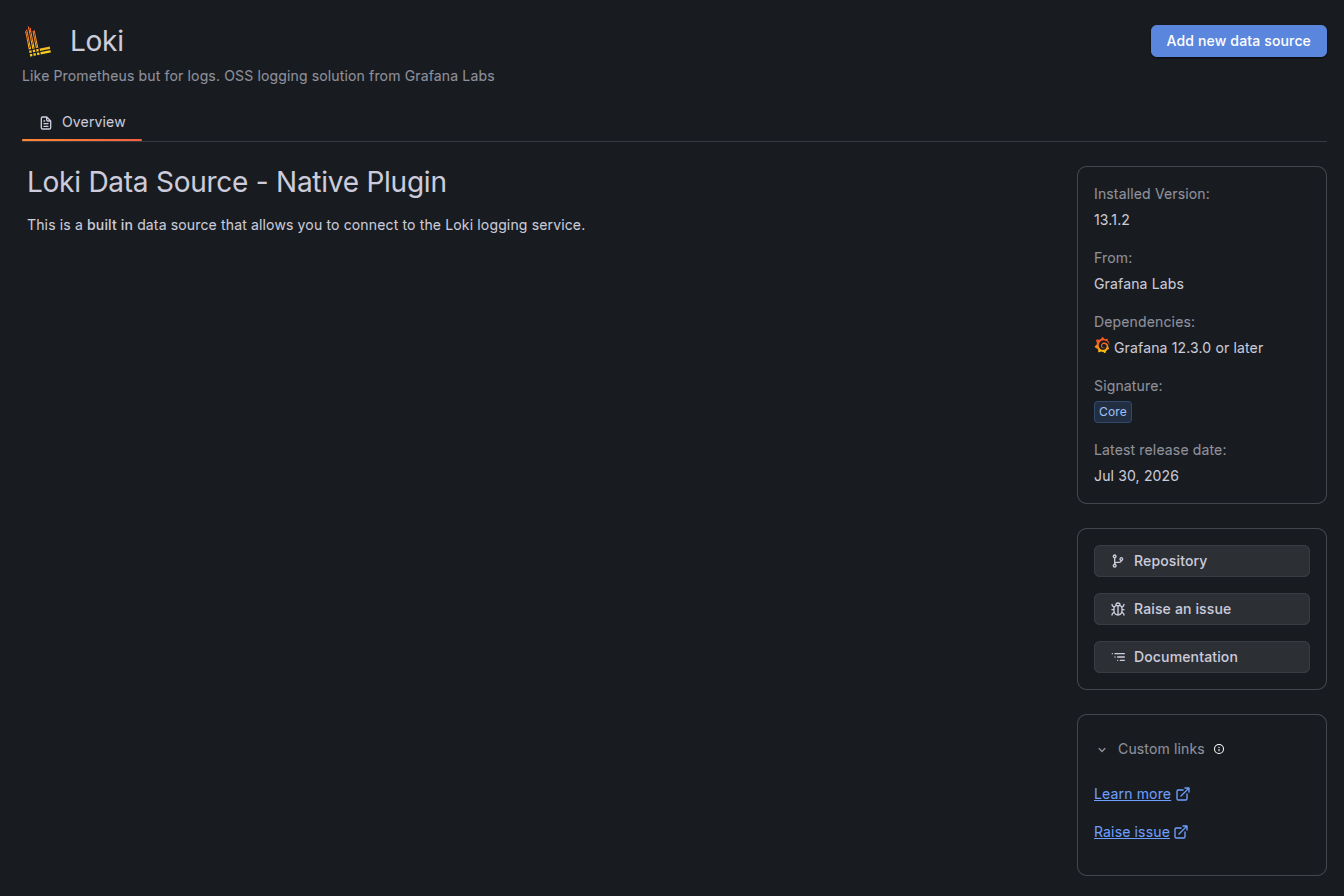Image resolution: width=1344 pixels, height=896 pixels.
Task: Click the bug icon for Raise an issue
Action: pyautogui.click(x=1118, y=609)
